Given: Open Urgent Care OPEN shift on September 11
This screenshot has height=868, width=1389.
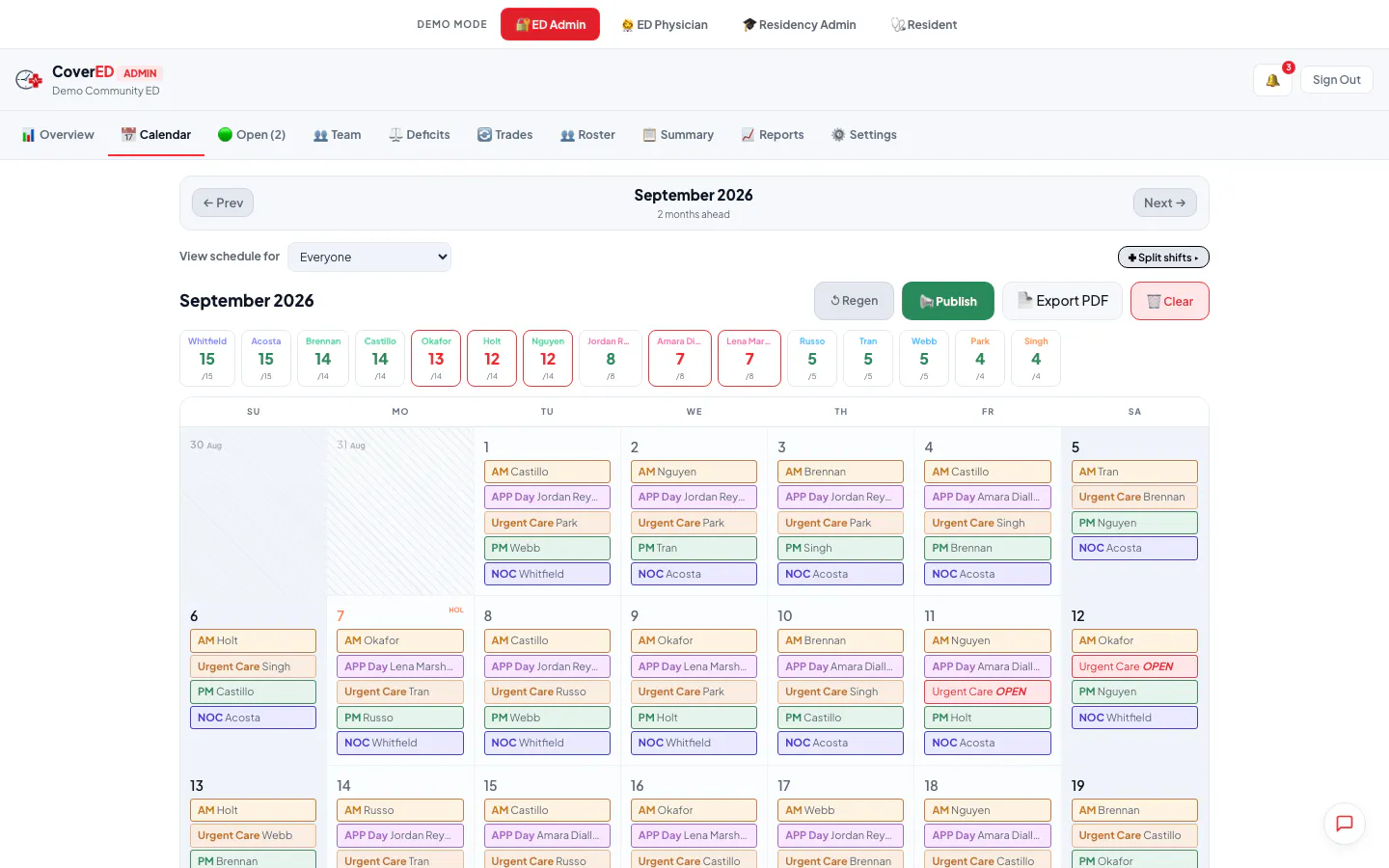Looking at the screenshot, I should [988, 692].
